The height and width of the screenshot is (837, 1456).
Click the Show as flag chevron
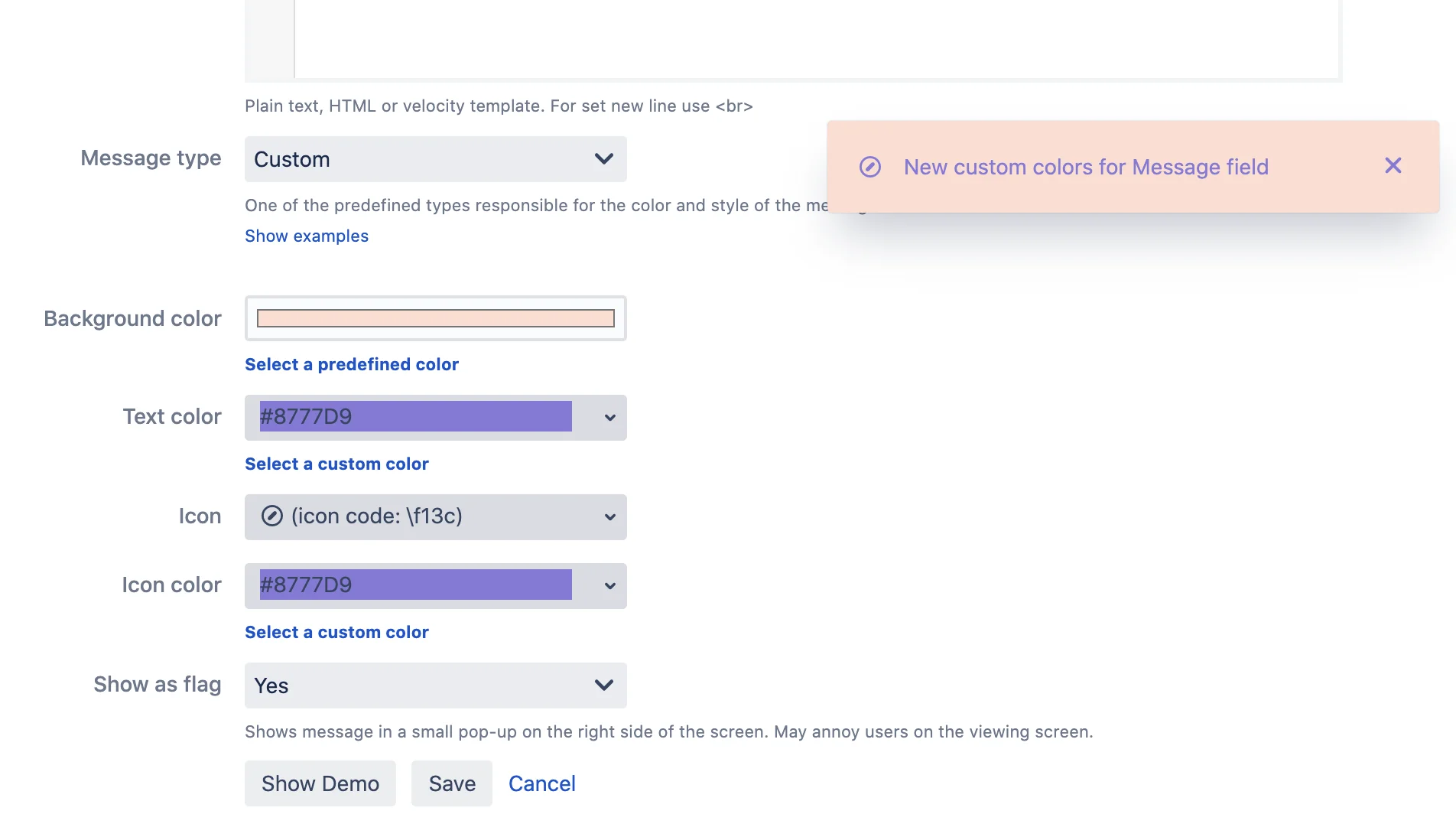coord(604,685)
